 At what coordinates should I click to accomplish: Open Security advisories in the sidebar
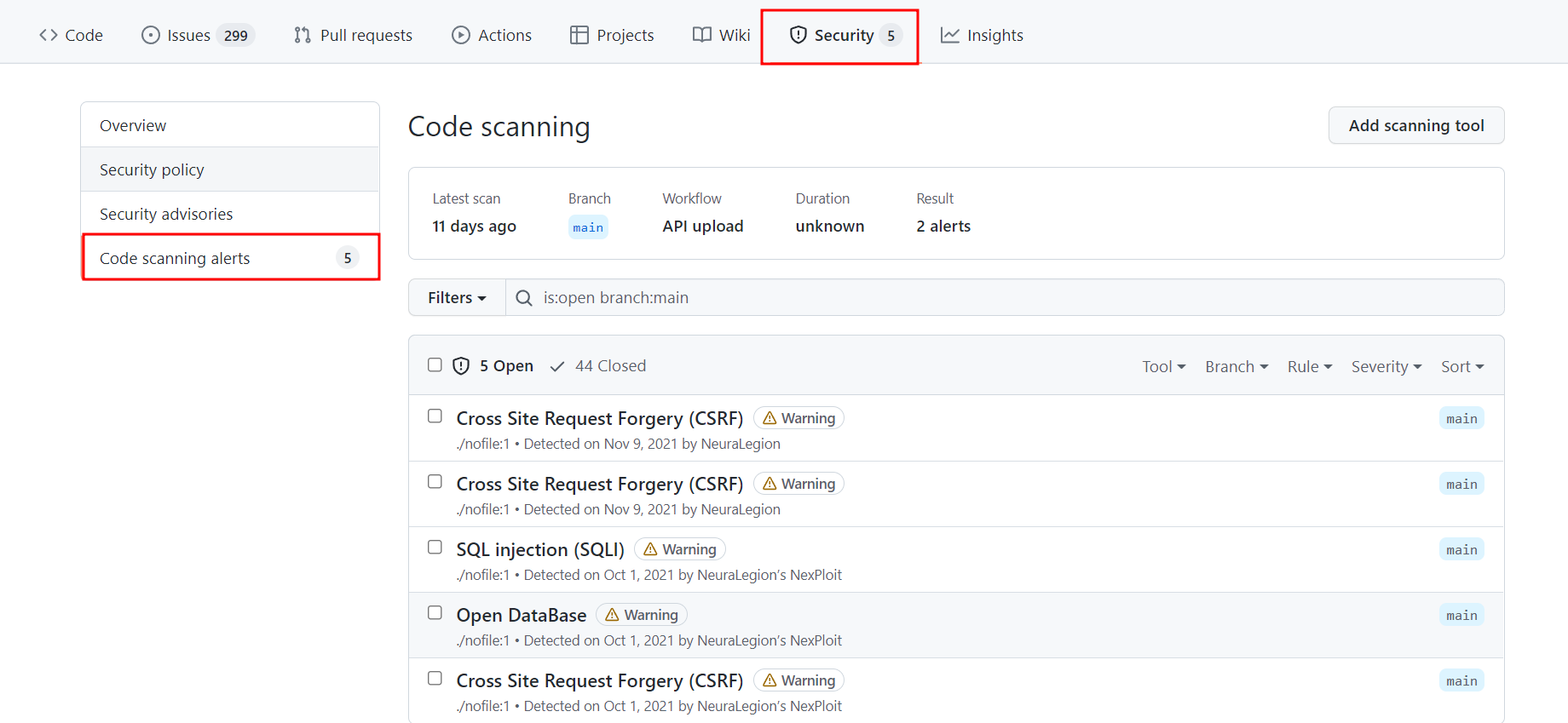pyautogui.click(x=230, y=214)
